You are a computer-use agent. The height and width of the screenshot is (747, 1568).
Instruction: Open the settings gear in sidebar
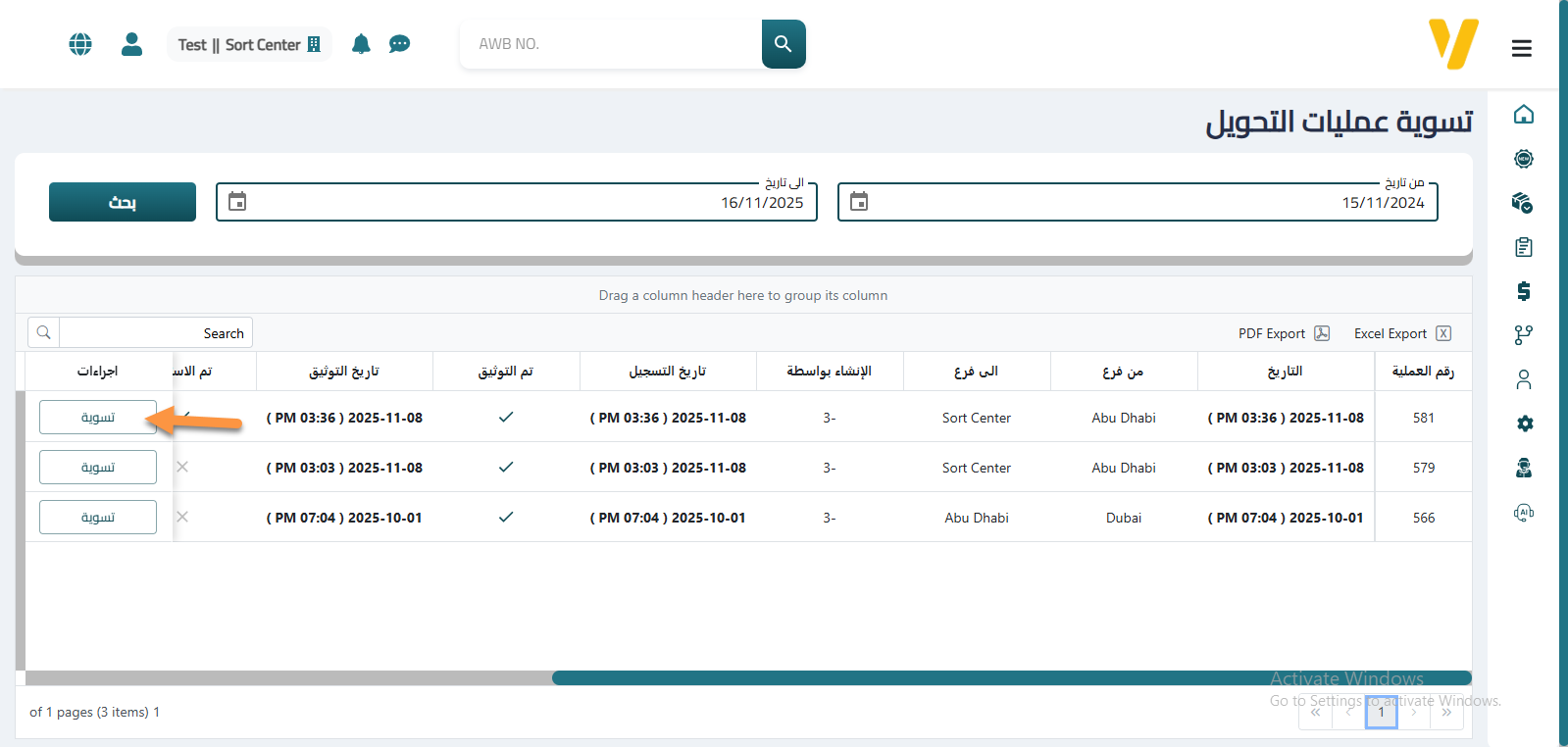pos(1524,423)
